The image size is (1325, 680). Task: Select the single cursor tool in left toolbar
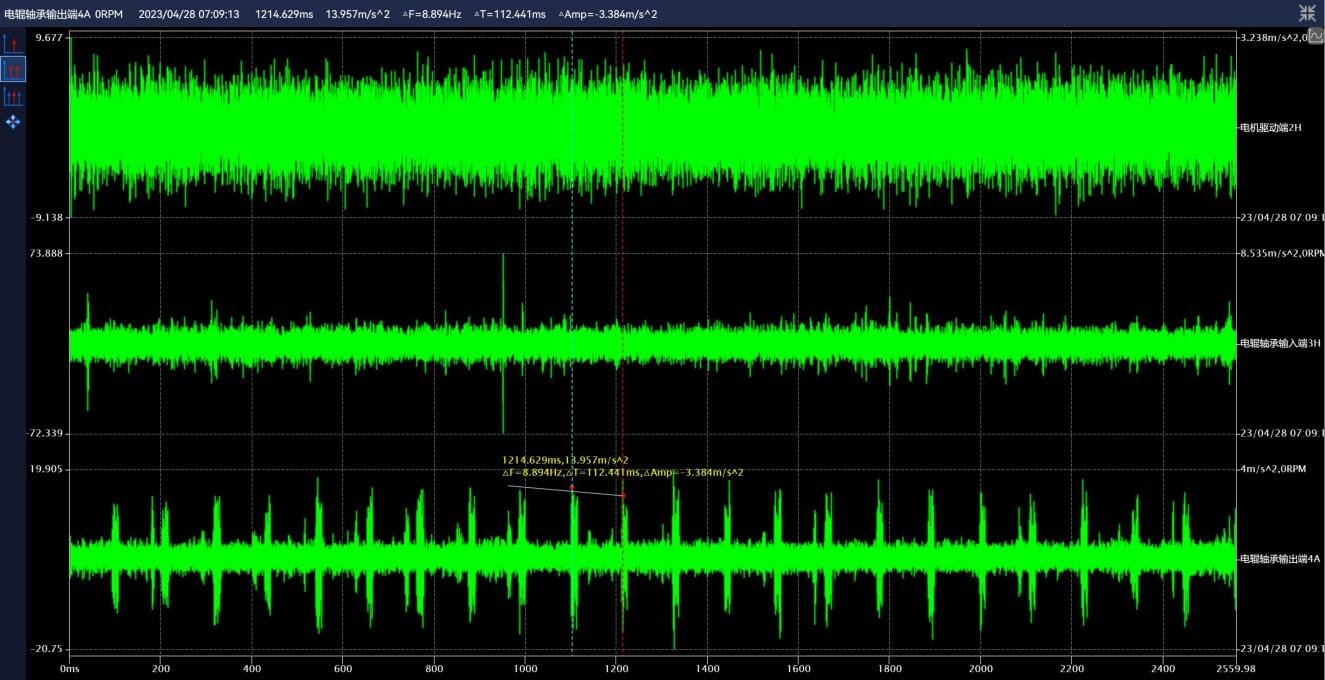coord(13,44)
